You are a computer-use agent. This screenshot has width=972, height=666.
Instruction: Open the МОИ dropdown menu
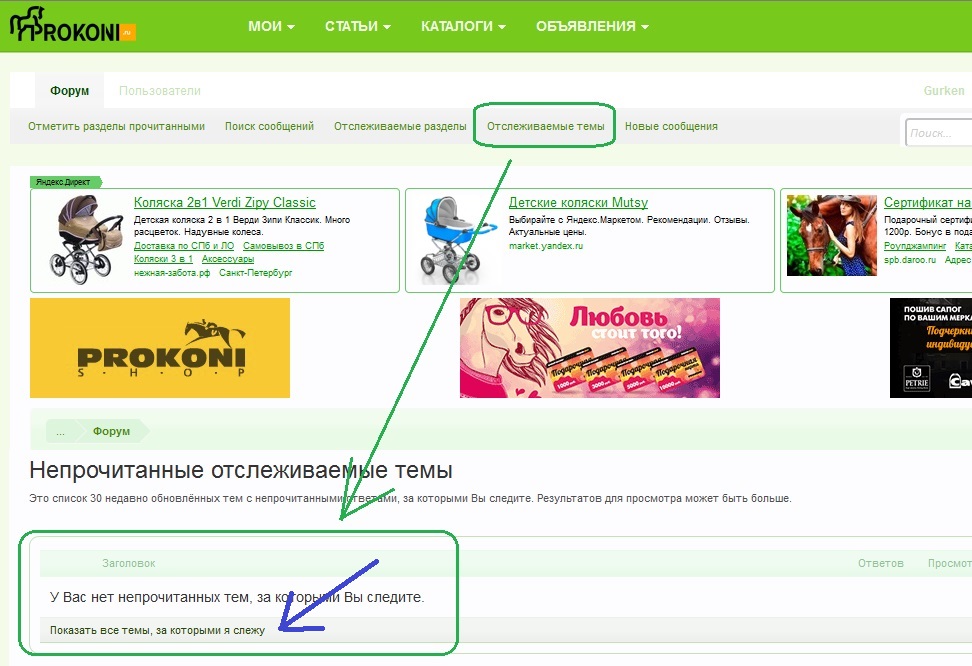click(271, 26)
